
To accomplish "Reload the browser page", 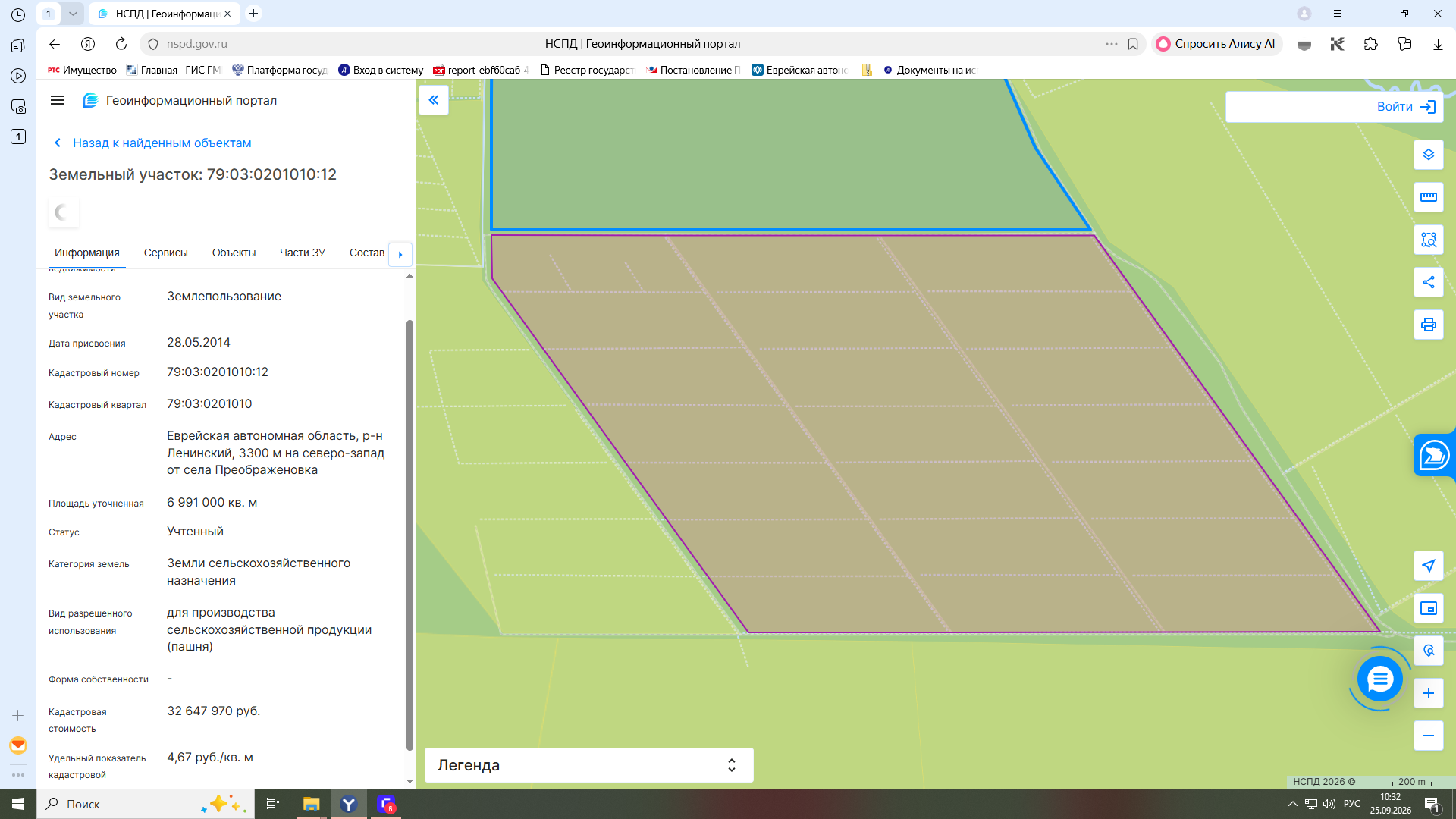I will [x=121, y=44].
